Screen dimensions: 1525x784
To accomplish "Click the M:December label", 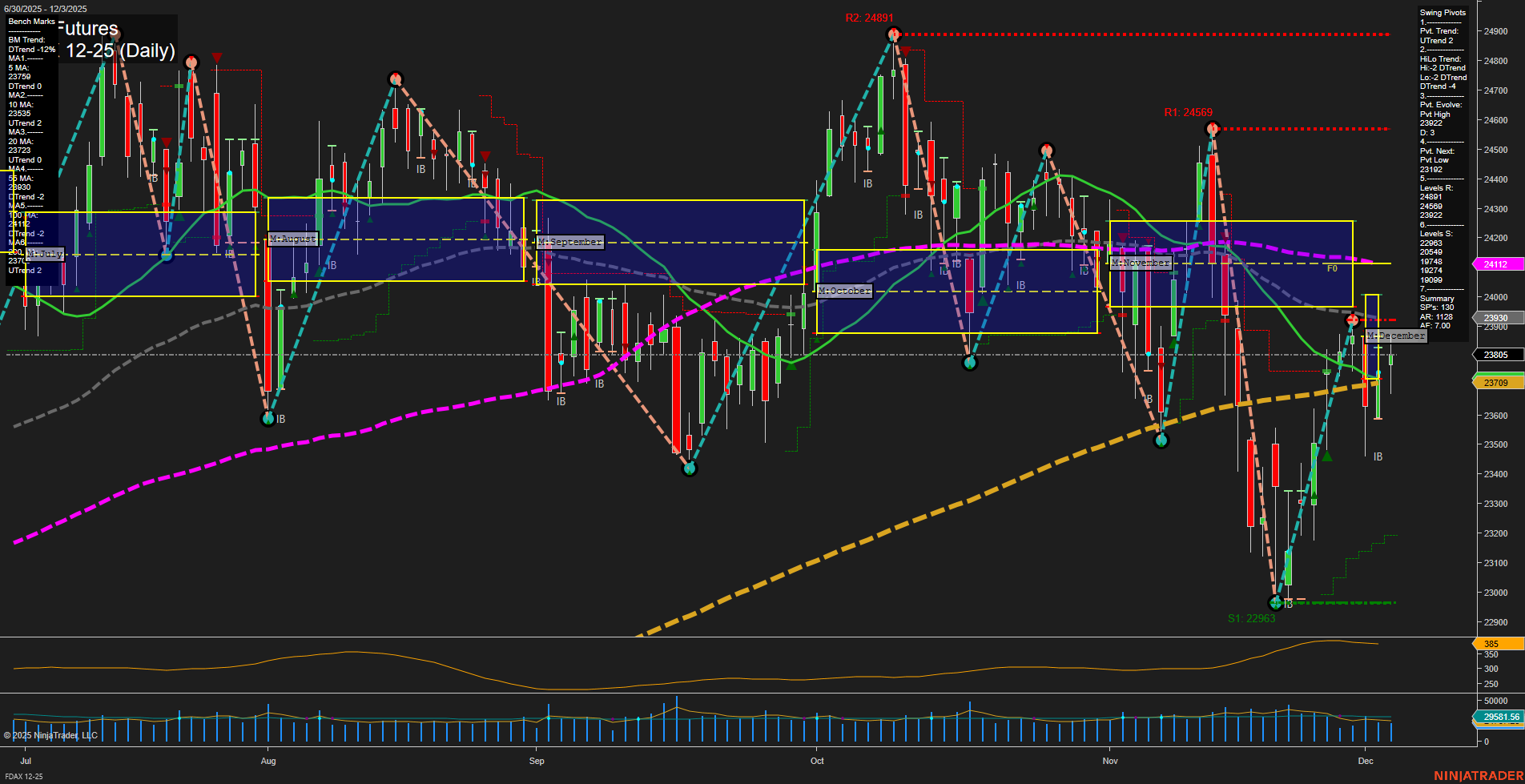I will (1395, 336).
